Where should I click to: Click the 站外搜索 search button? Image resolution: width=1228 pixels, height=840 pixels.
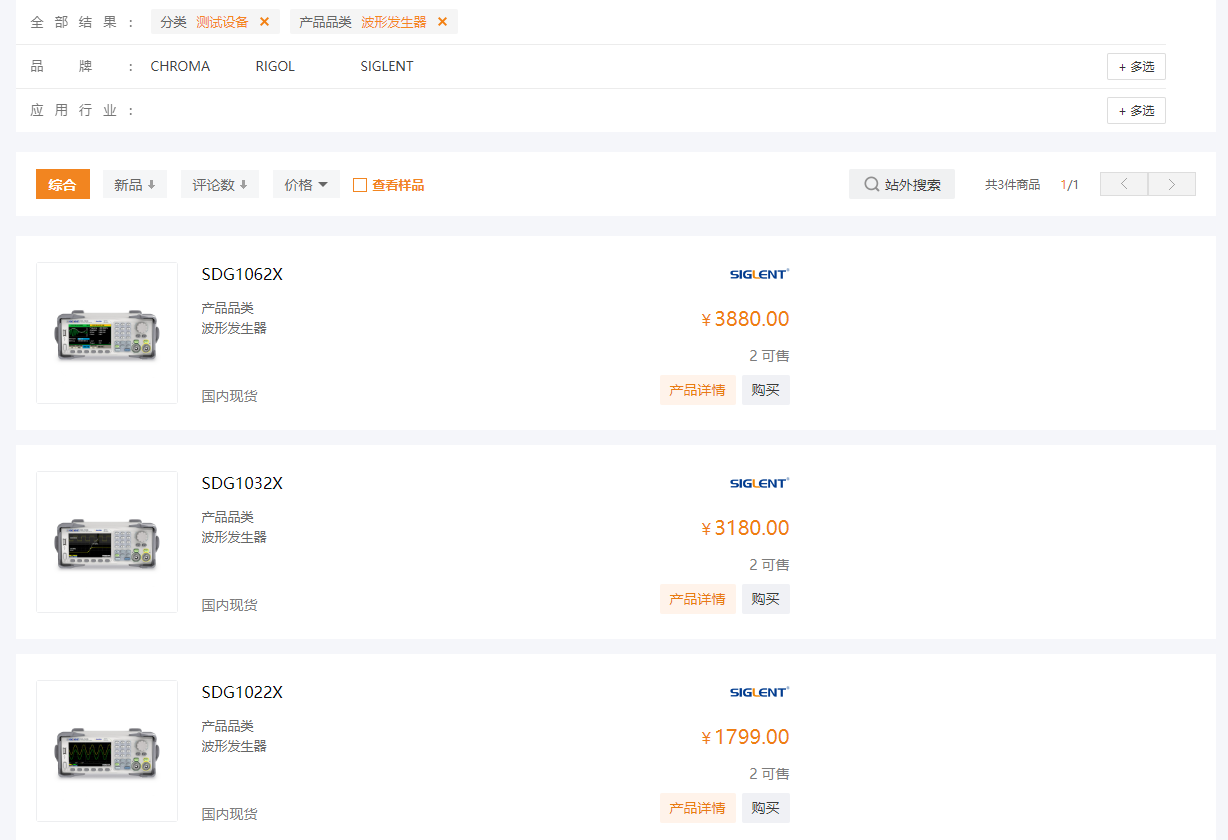[902, 184]
